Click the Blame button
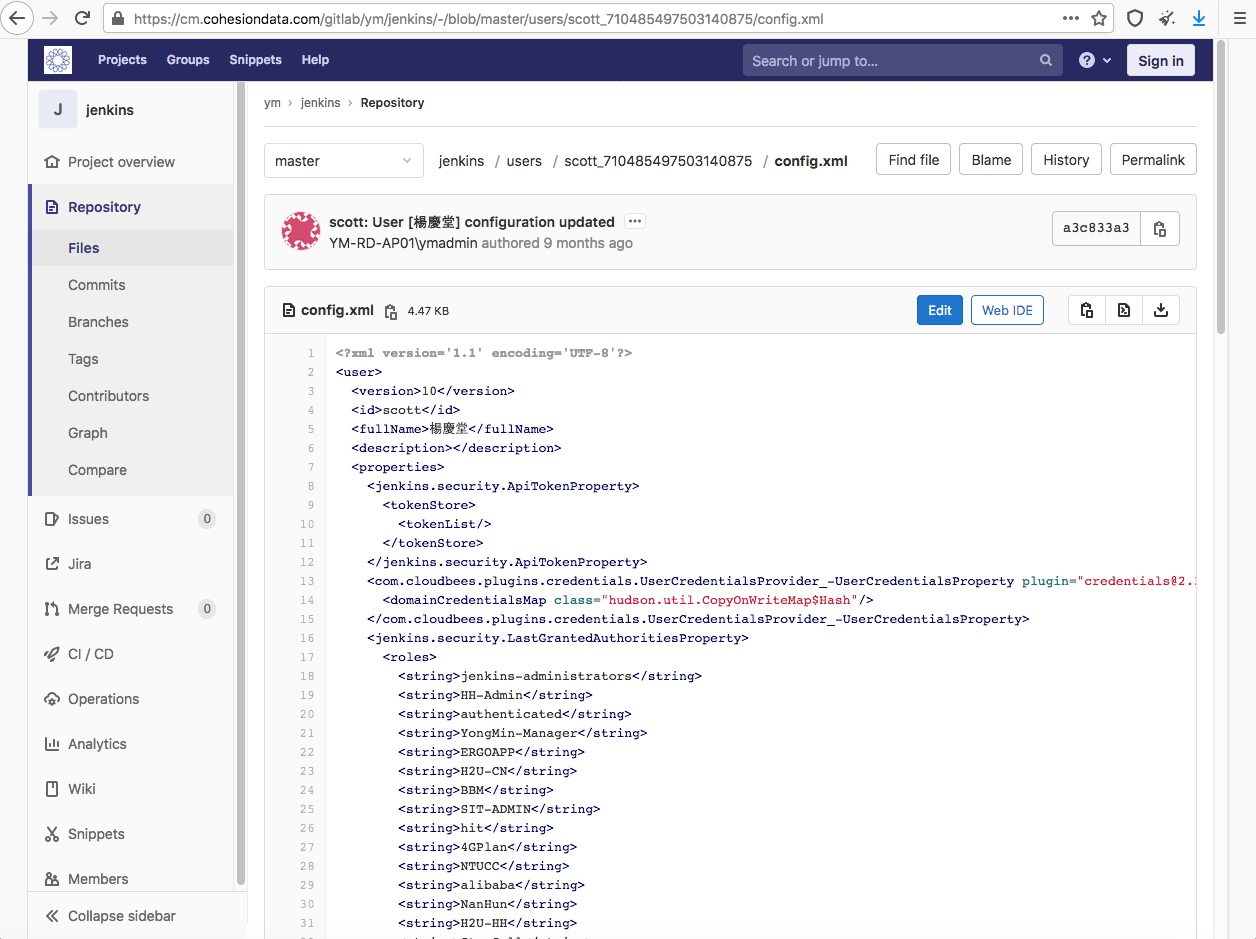1256x939 pixels. tap(991, 160)
